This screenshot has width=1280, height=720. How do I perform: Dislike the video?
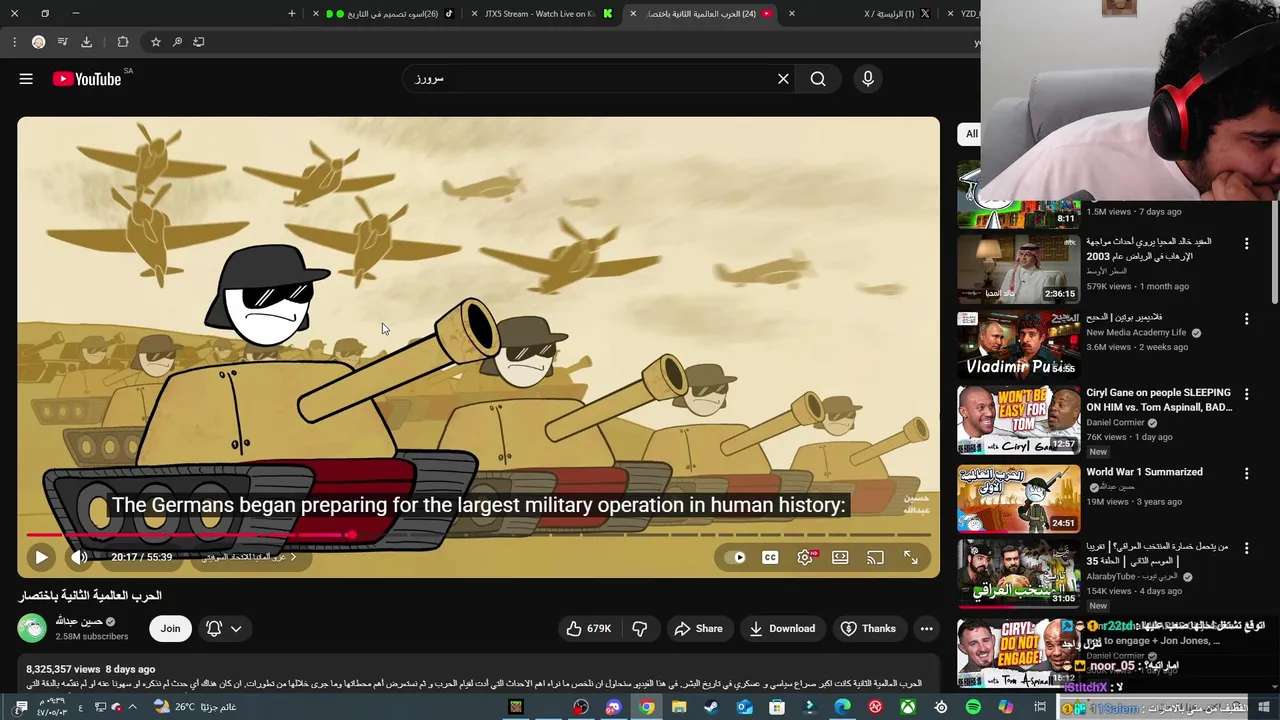tap(640, 628)
